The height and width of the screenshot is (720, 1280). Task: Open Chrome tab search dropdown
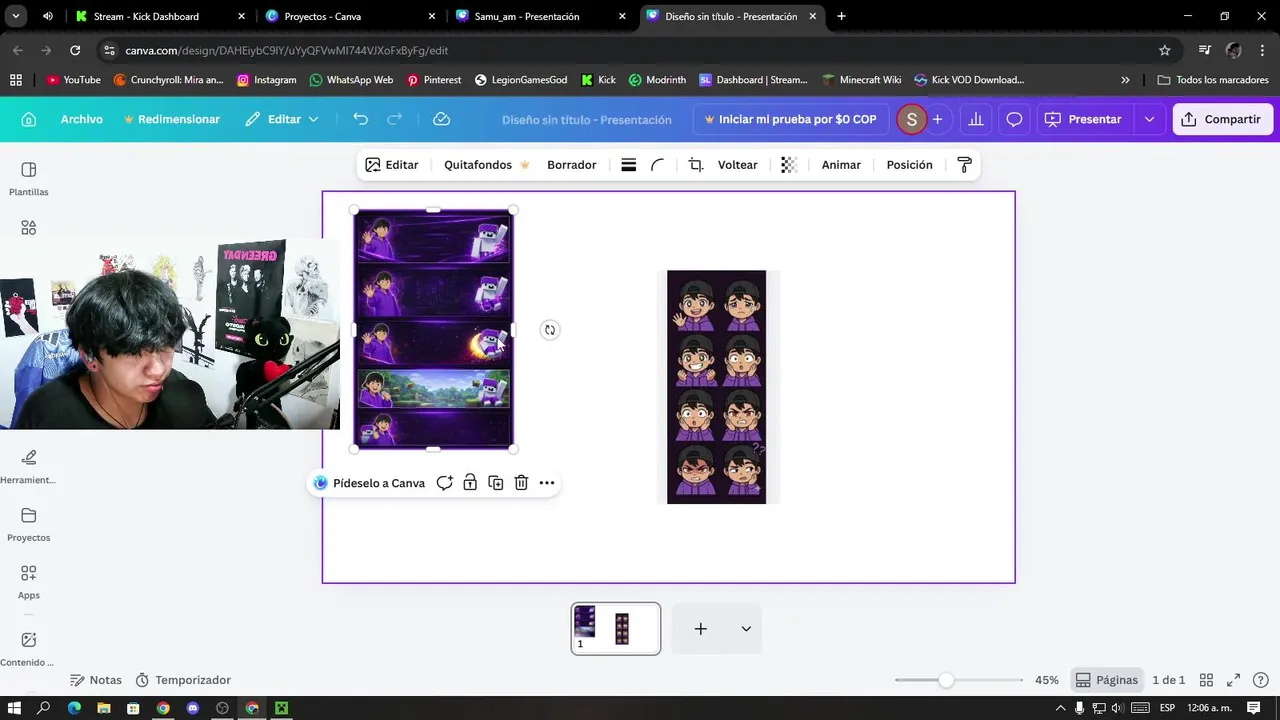point(15,16)
